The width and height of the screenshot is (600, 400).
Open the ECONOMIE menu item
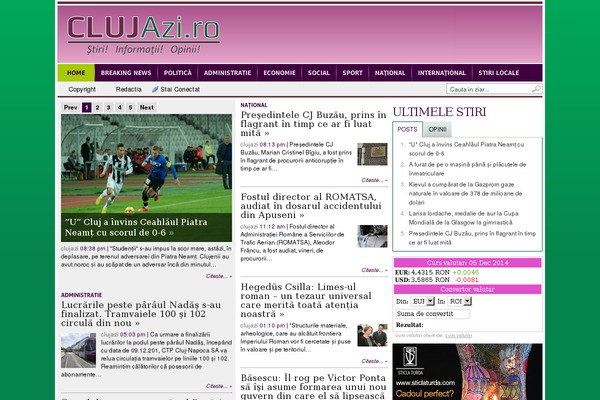(279, 73)
